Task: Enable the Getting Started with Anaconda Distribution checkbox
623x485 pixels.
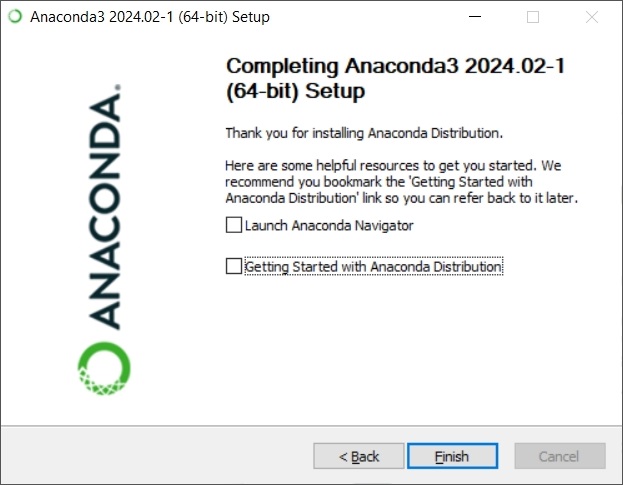Action: (x=234, y=266)
